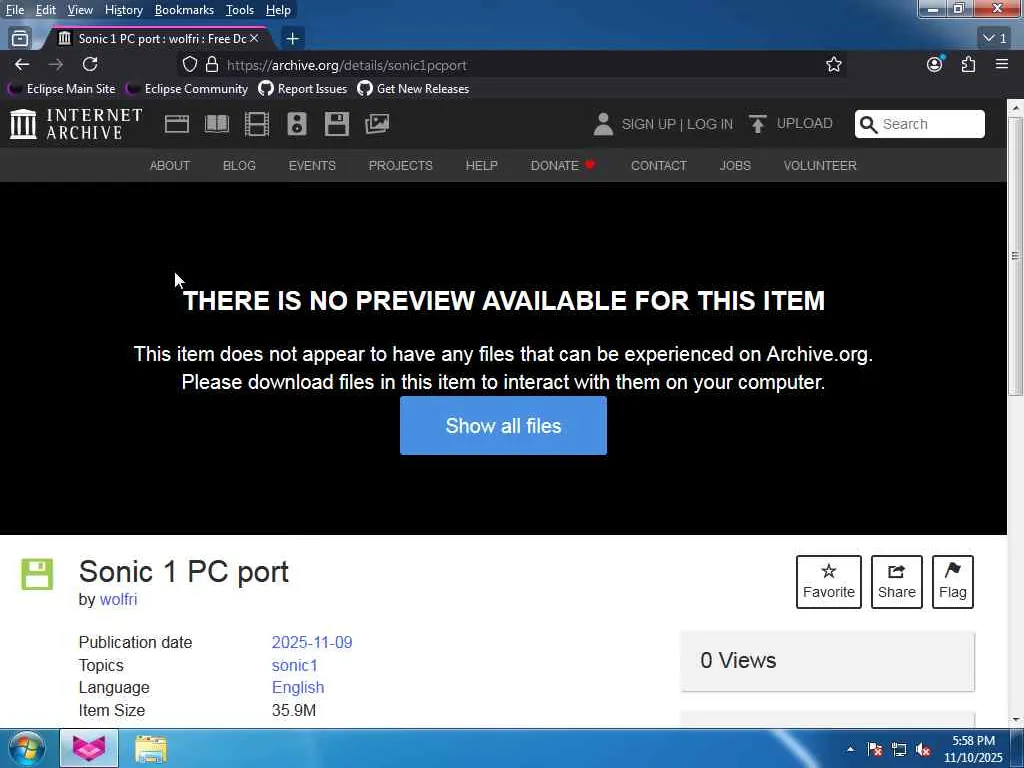Open the Audio speaker icon

coord(296,124)
